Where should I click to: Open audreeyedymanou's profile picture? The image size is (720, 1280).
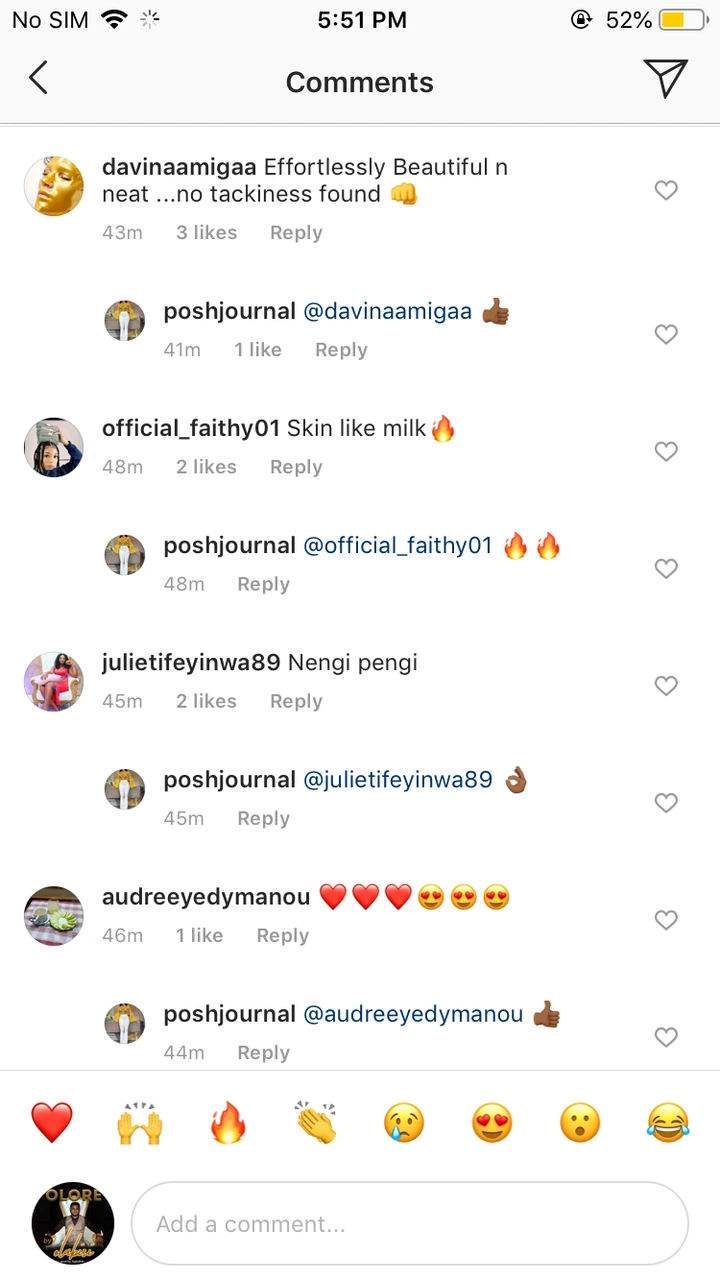pos(54,915)
